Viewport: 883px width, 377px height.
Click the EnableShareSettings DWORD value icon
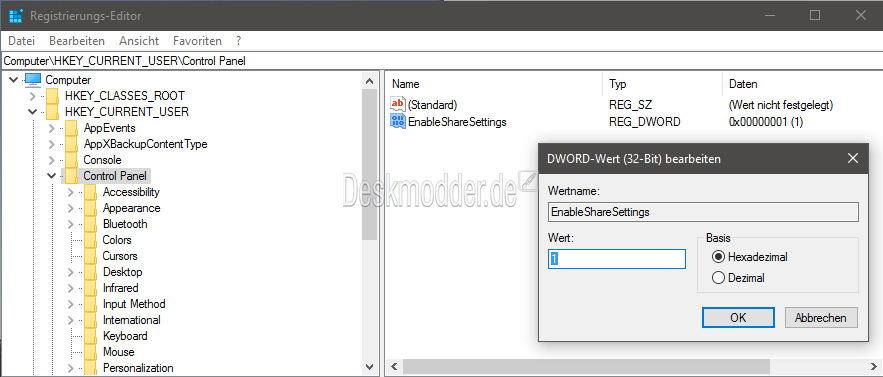pyautogui.click(x=398, y=121)
